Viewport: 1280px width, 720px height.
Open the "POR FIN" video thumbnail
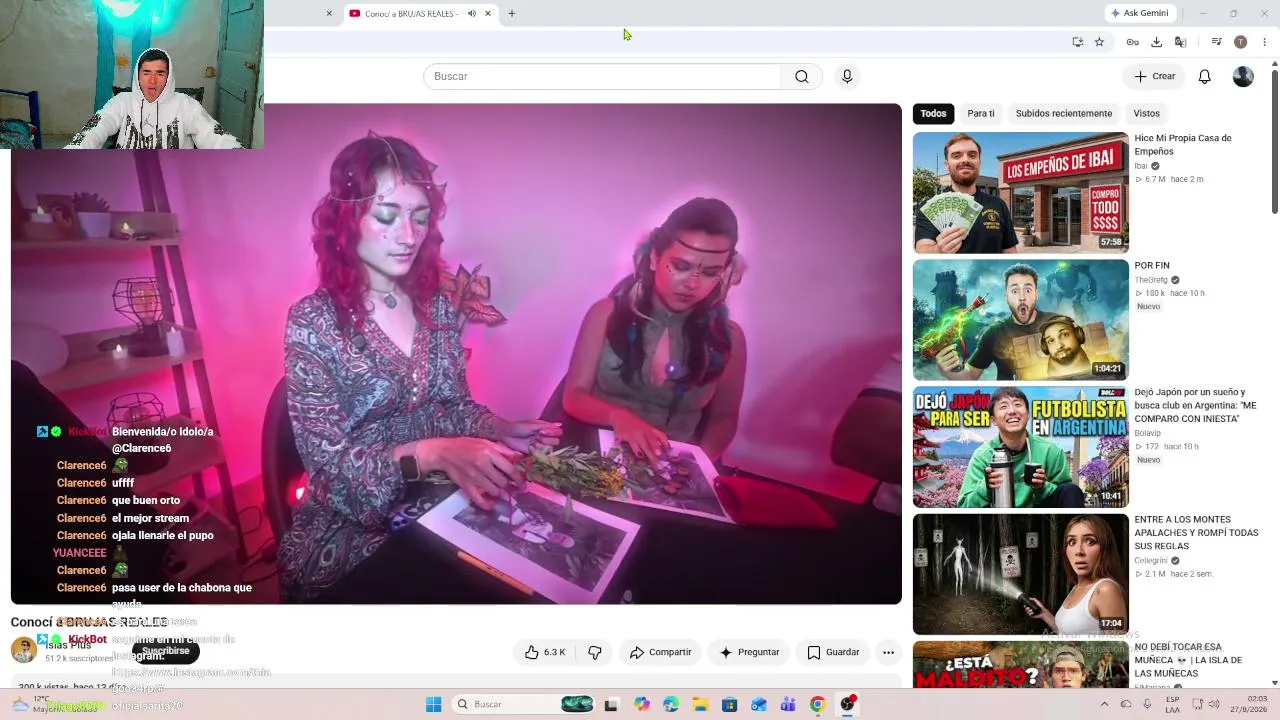pyautogui.click(x=1020, y=320)
